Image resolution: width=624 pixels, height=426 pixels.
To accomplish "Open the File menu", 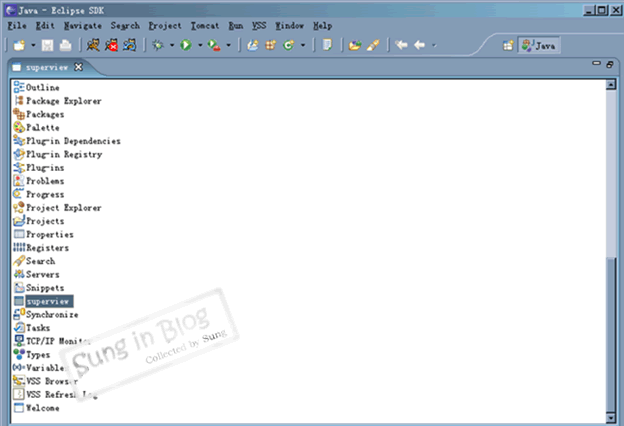I will [17, 26].
